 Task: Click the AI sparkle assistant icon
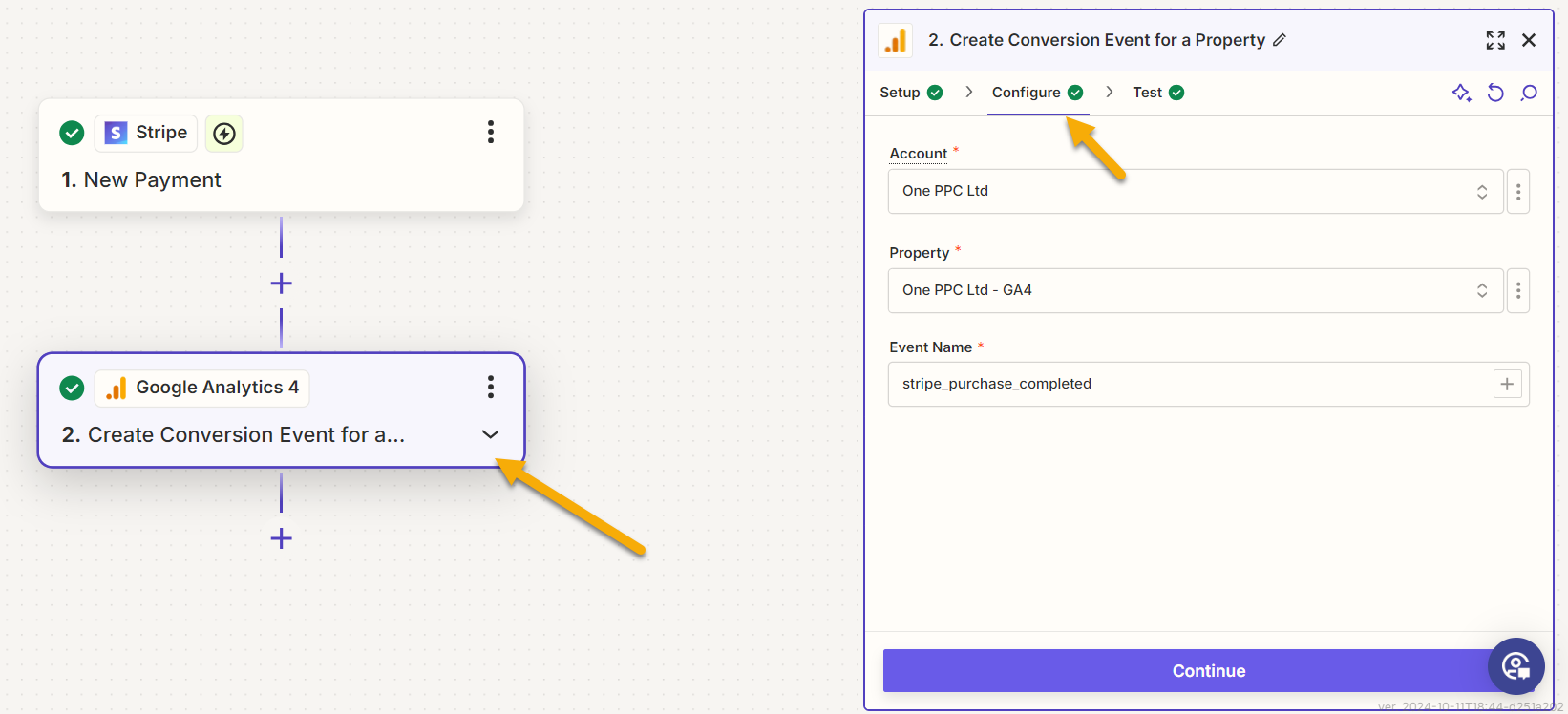coord(1461,93)
